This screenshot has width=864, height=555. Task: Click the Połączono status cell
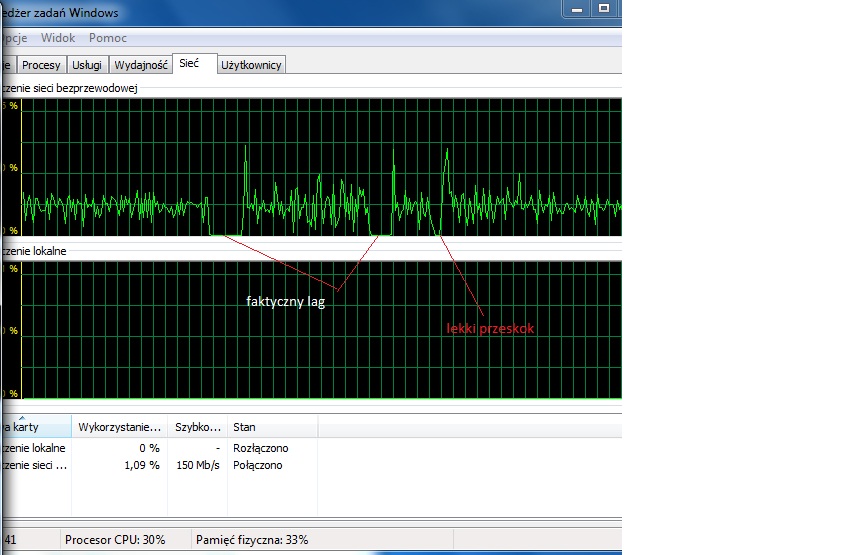pos(258,465)
